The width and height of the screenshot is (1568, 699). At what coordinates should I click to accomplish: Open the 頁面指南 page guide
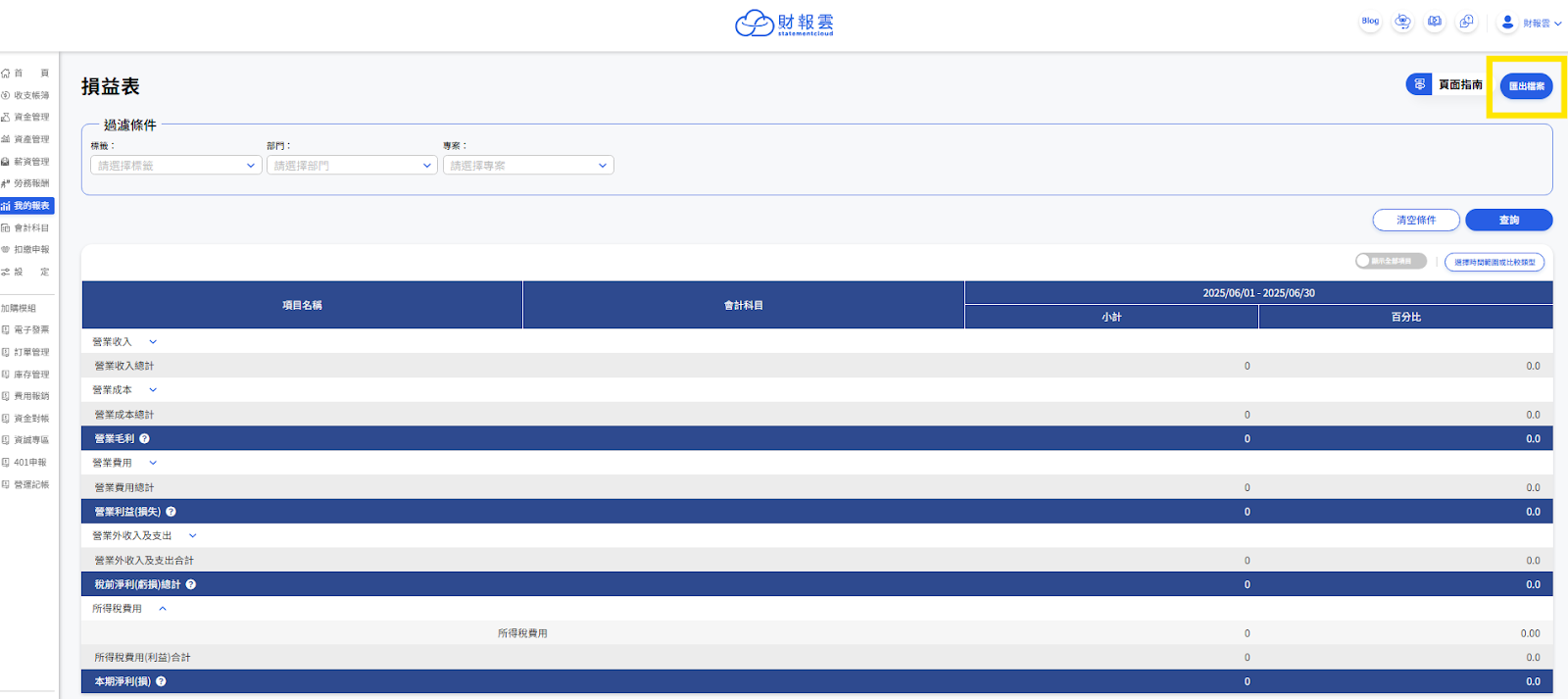click(x=1445, y=84)
